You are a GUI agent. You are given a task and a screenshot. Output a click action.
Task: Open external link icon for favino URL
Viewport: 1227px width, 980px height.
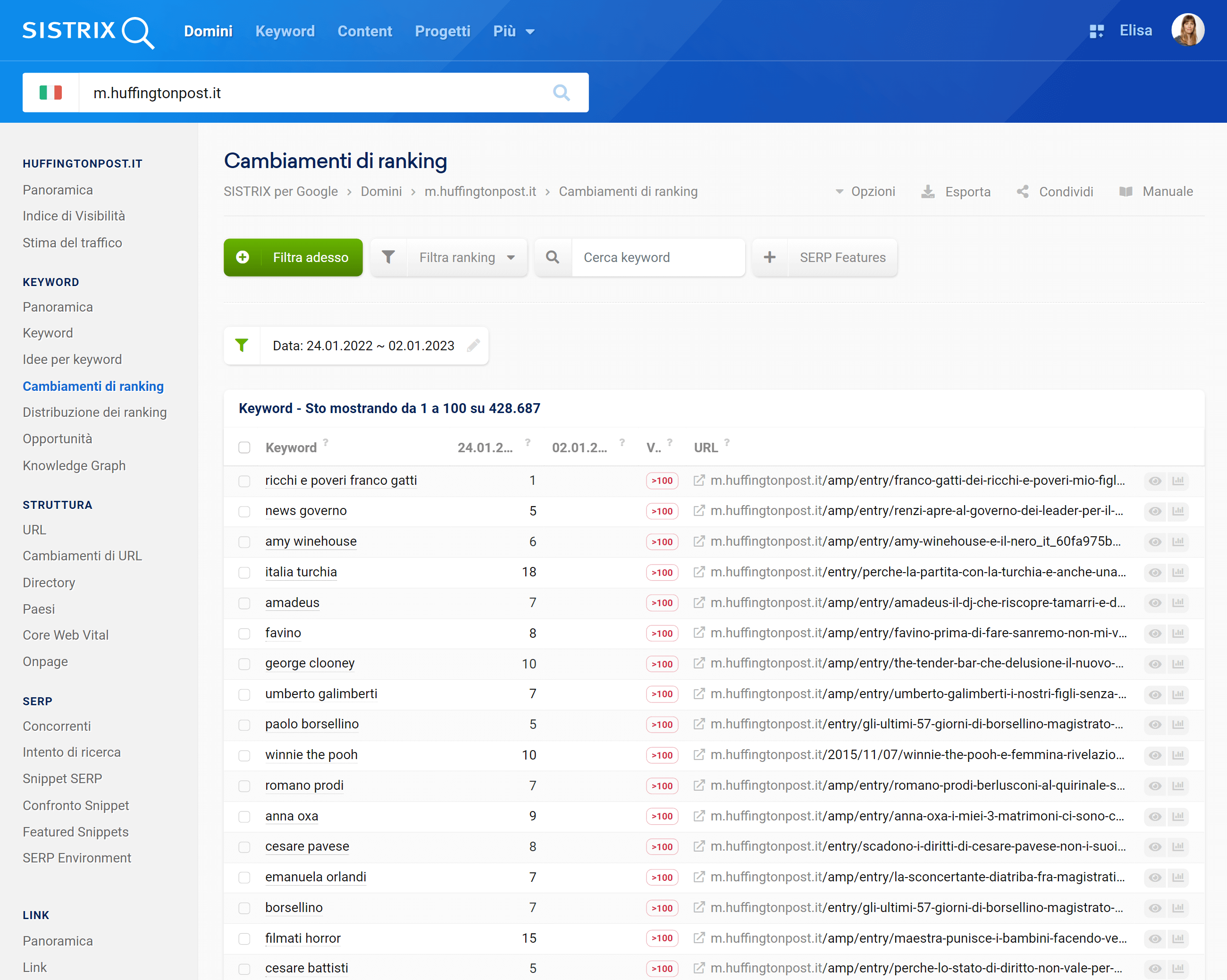(699, 633)
